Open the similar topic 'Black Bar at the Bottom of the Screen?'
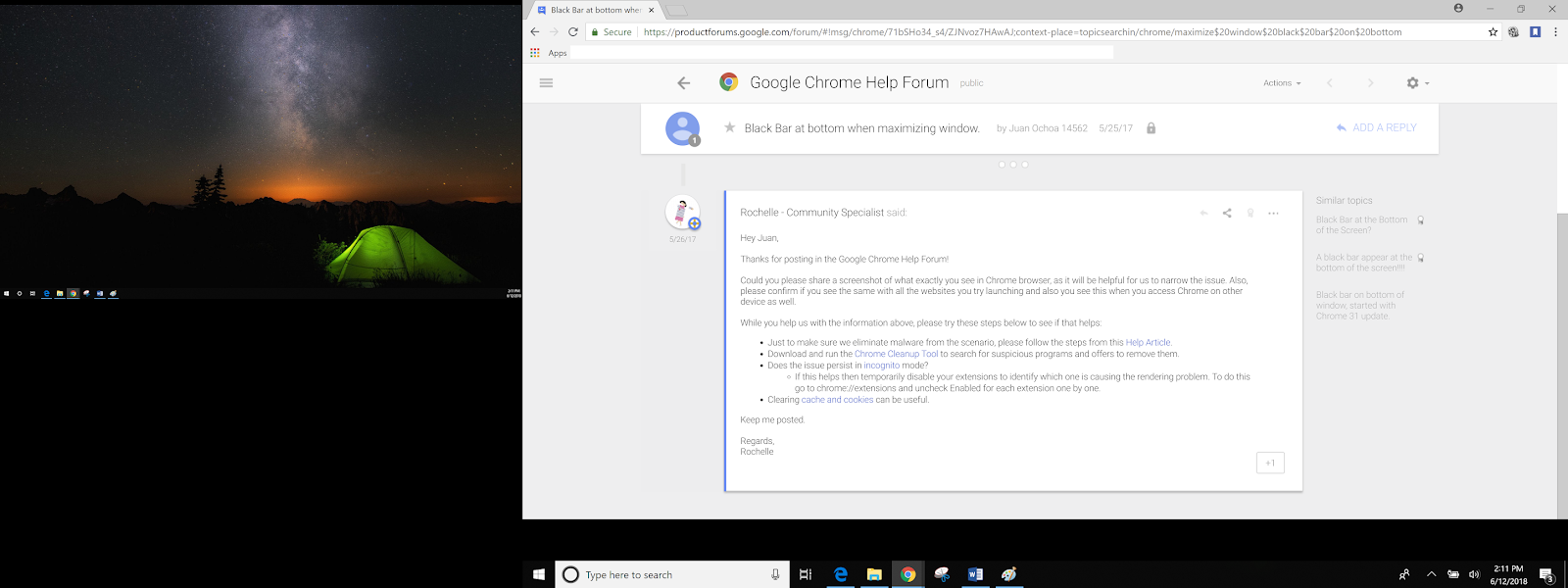1568x588 pixels. 1361,224
